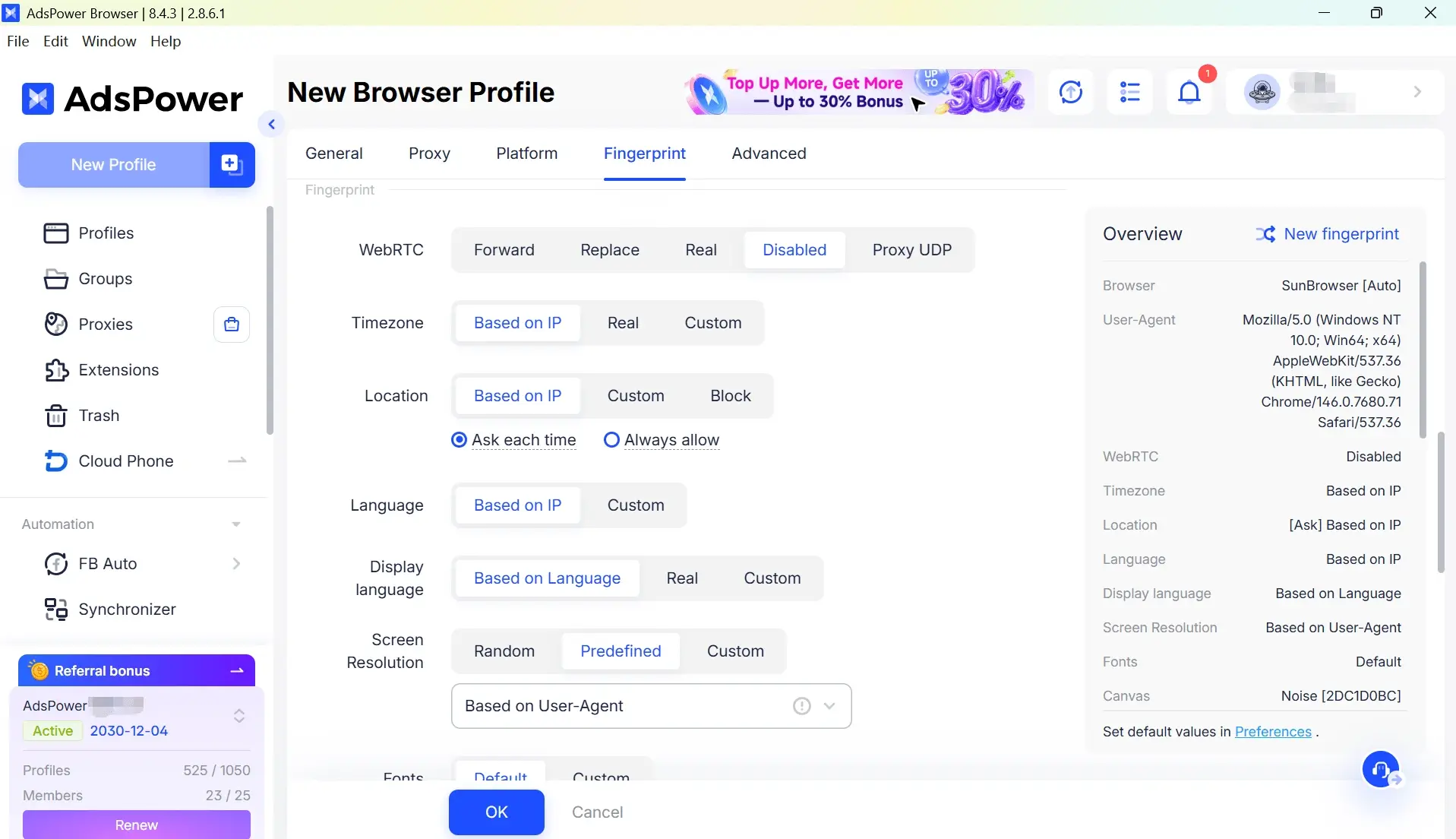Image resolution: width=1456 pixels, height=839 pixels.
Task: Click the user avatar icon
Action: tap(1262, 92)
